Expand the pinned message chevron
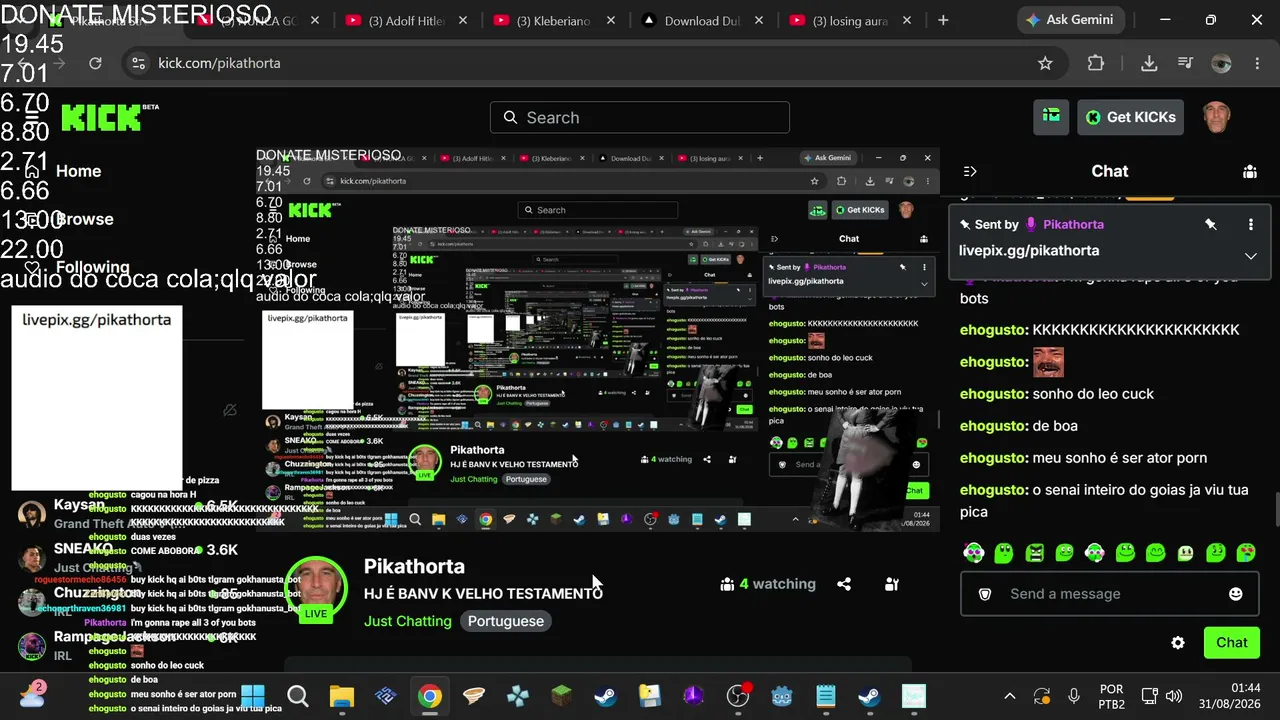This screenshot has height=720, width=1280. [1250, 256]
